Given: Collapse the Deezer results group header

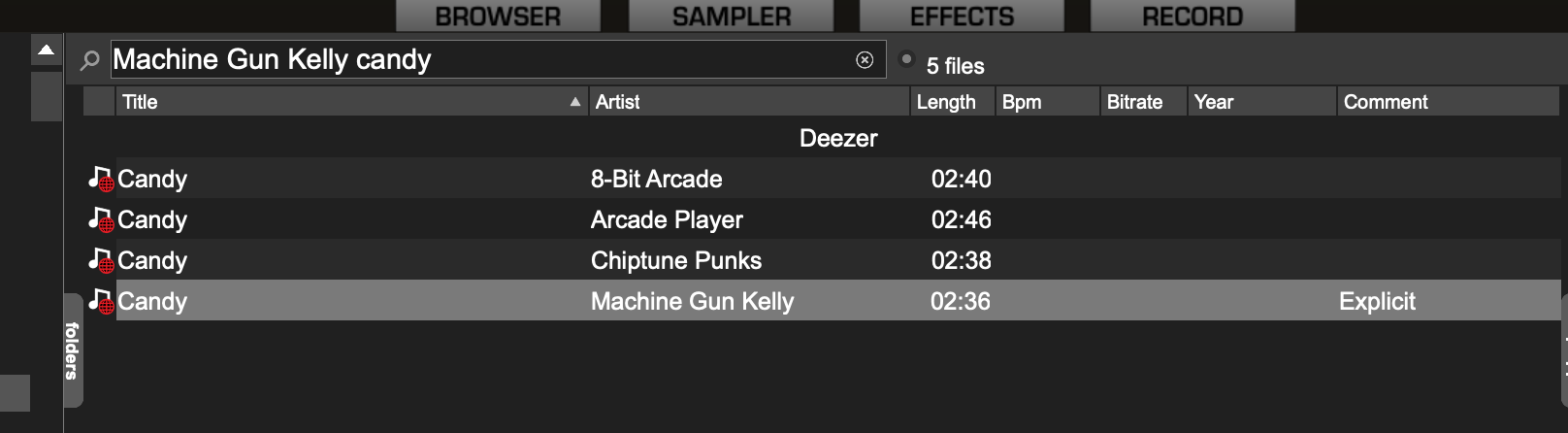Looking at the screenshot, I should point(838,138).
